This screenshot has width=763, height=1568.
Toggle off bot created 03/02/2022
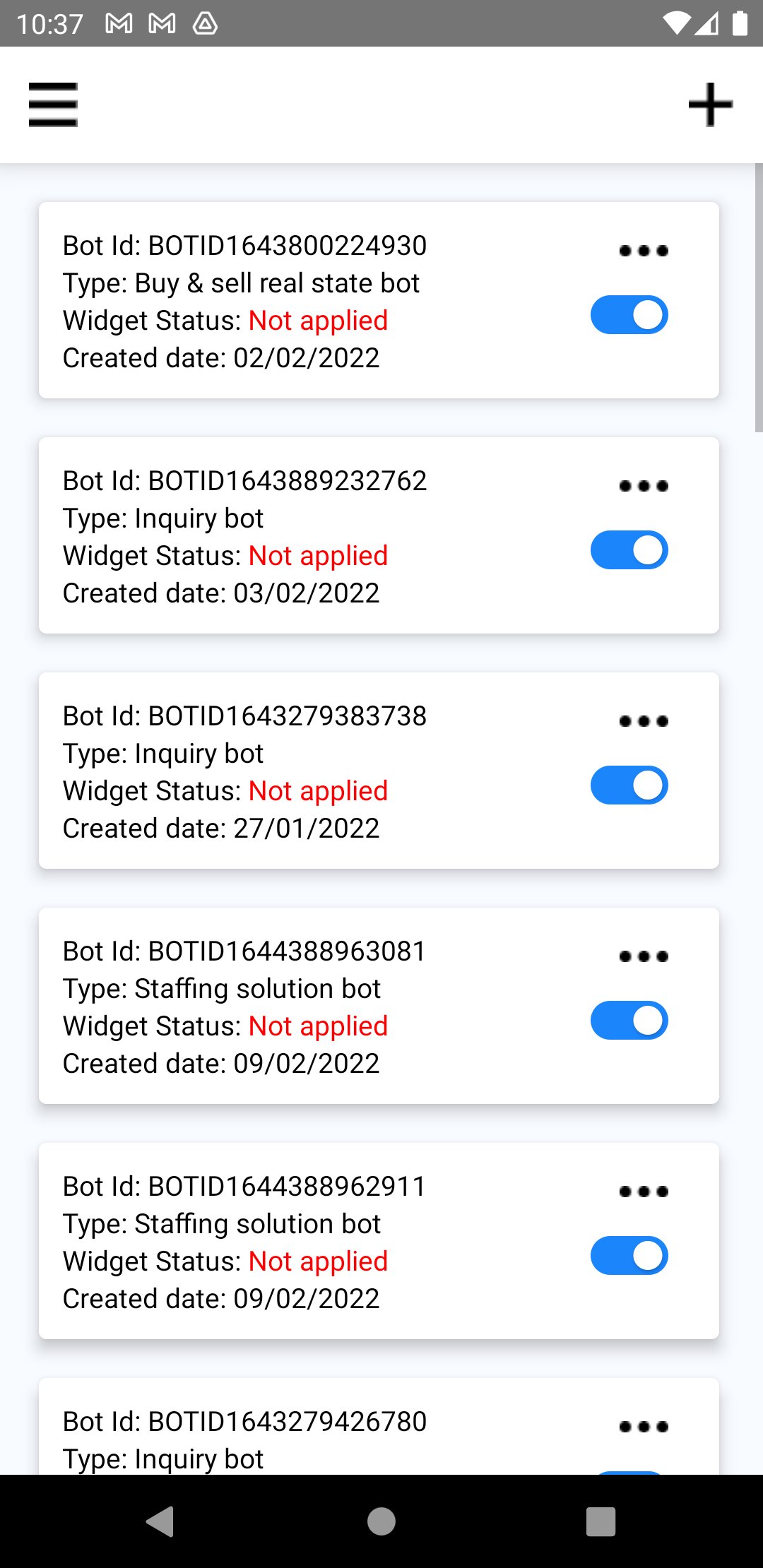(629, 550)
